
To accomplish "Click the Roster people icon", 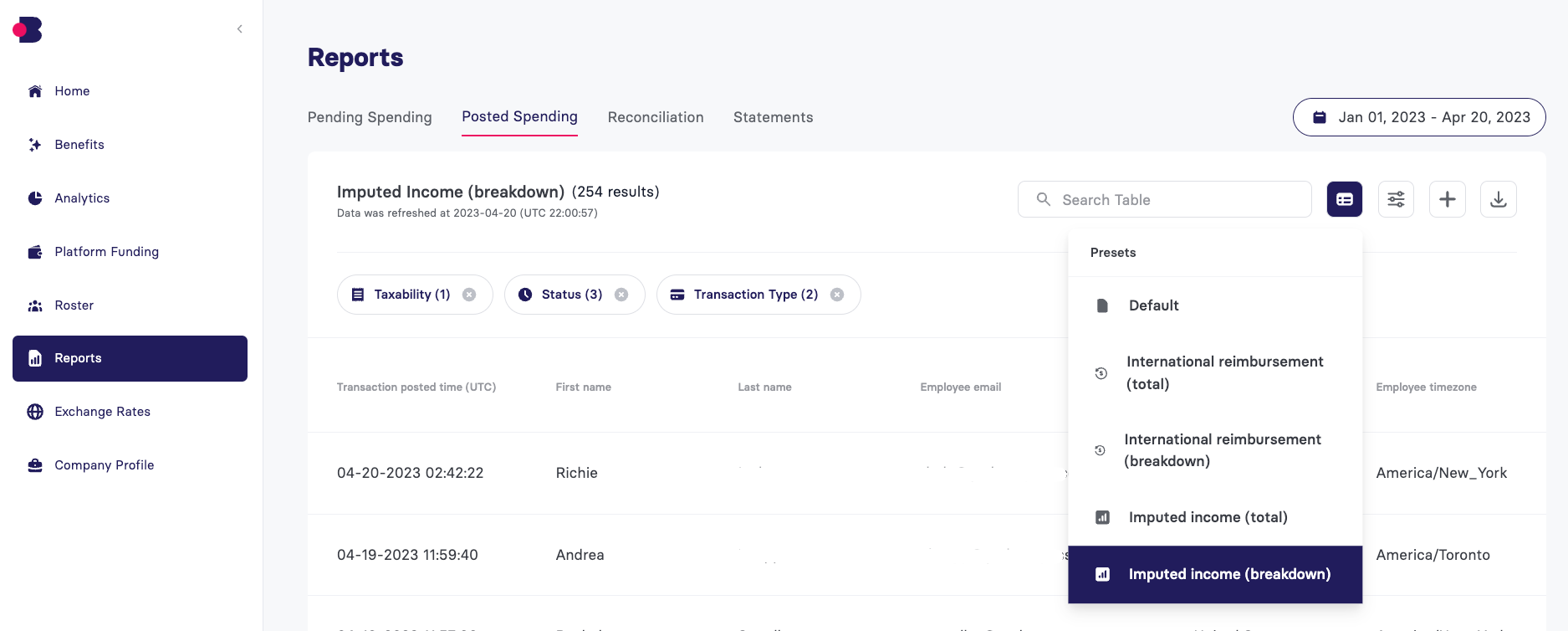I will click(35, 305).
